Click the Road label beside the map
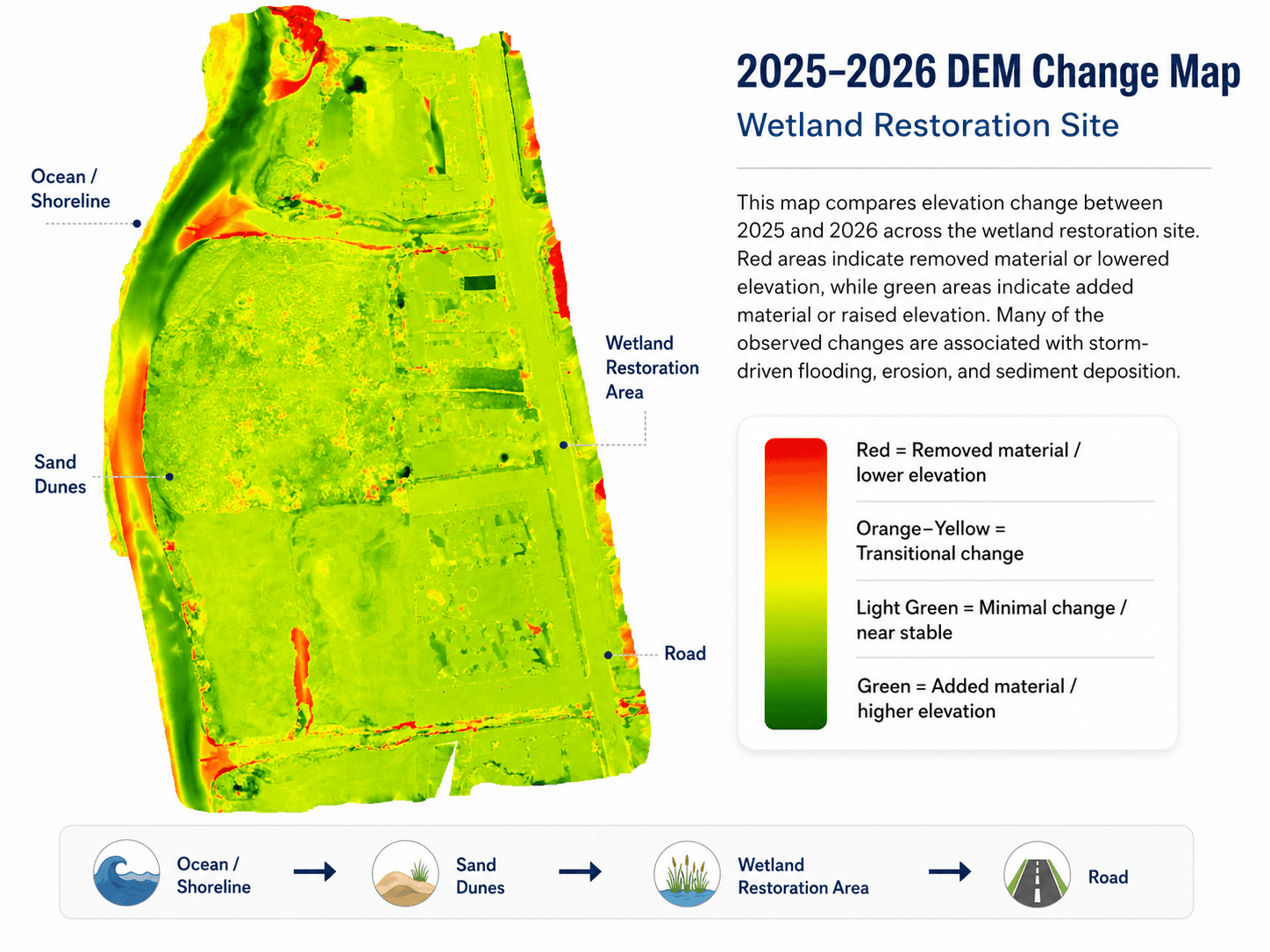This screenshot has height=952, width=1270. pos(685,653)
